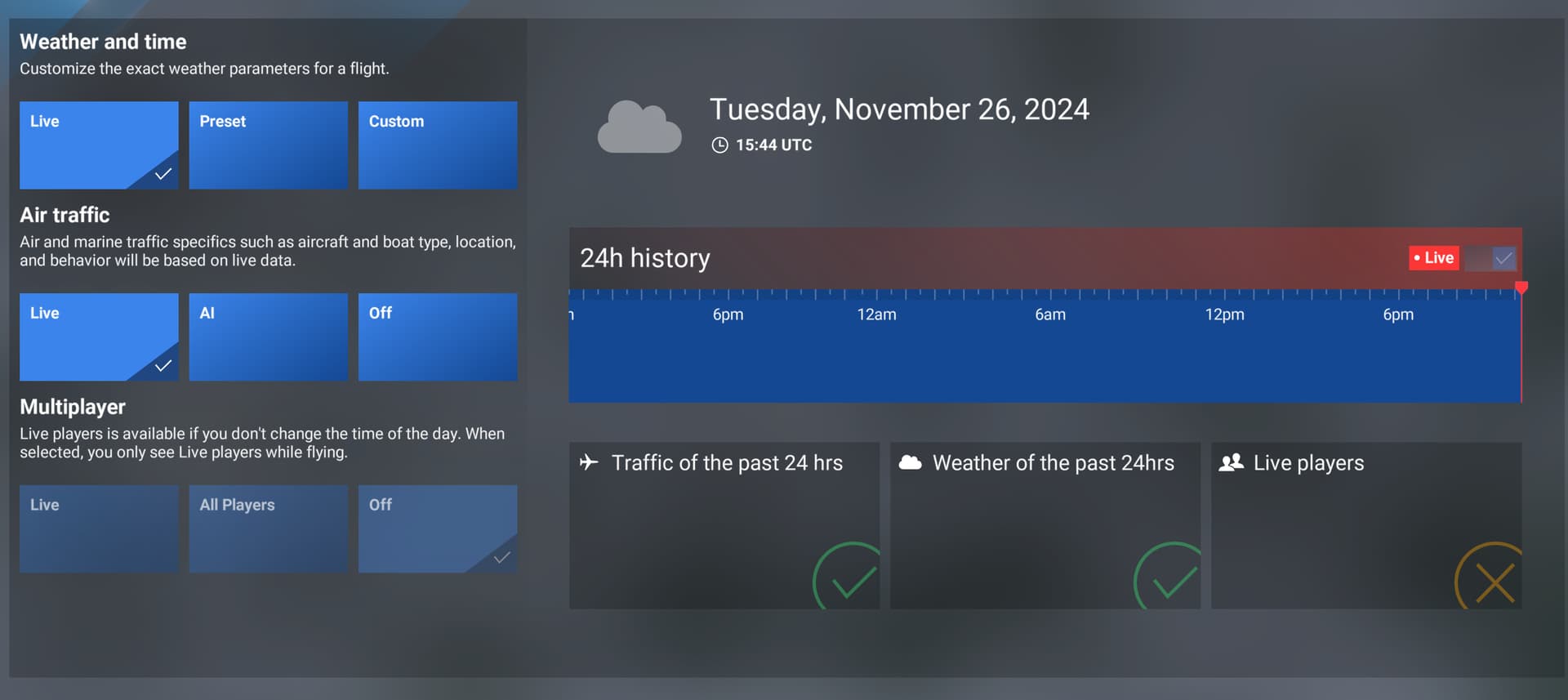Screen dimensions: 1568x700
Task: Click the 6am point on the history timeline
Action: click(1050, 314)
